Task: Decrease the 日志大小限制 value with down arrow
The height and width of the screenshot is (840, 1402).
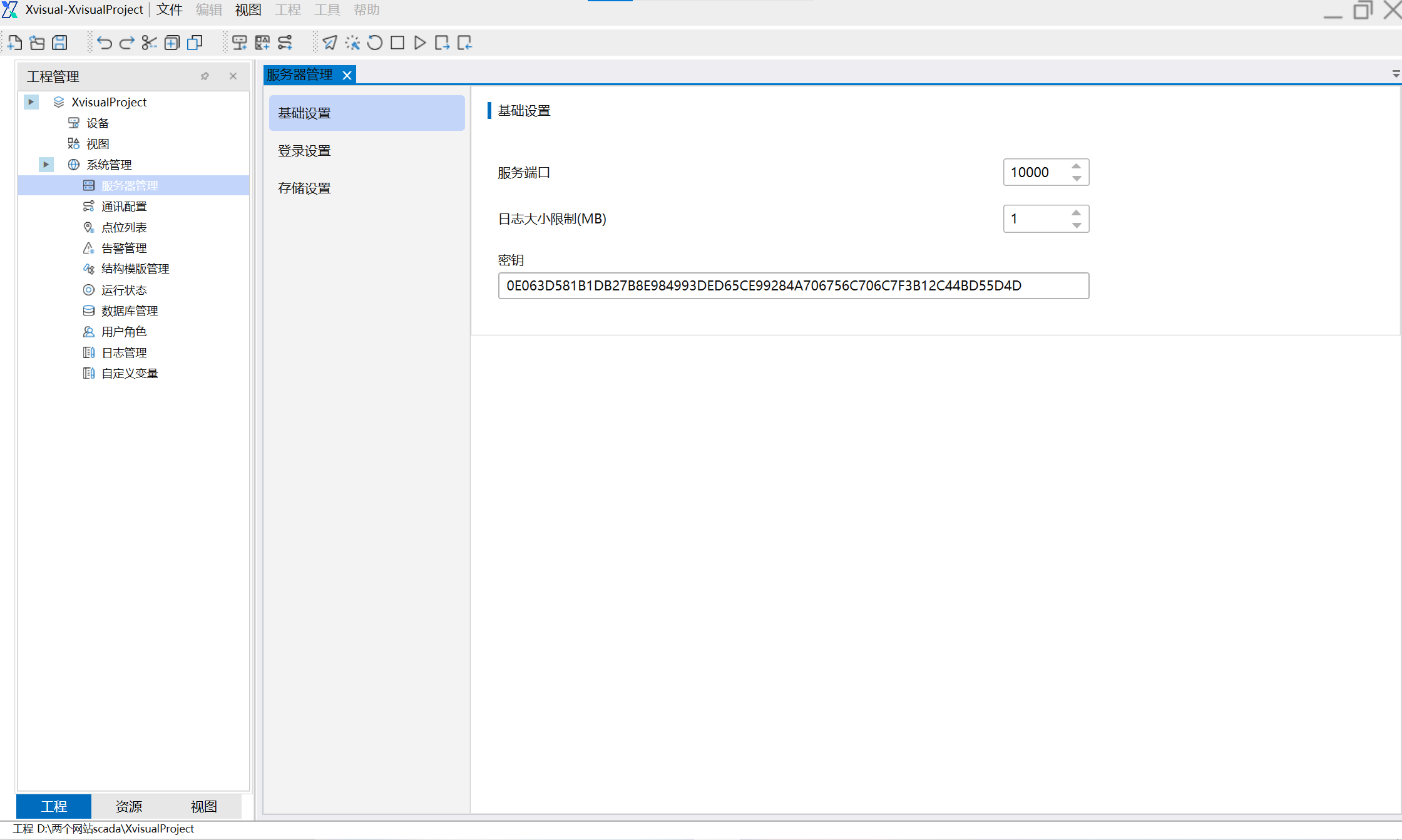Action: pos(1076,225)
